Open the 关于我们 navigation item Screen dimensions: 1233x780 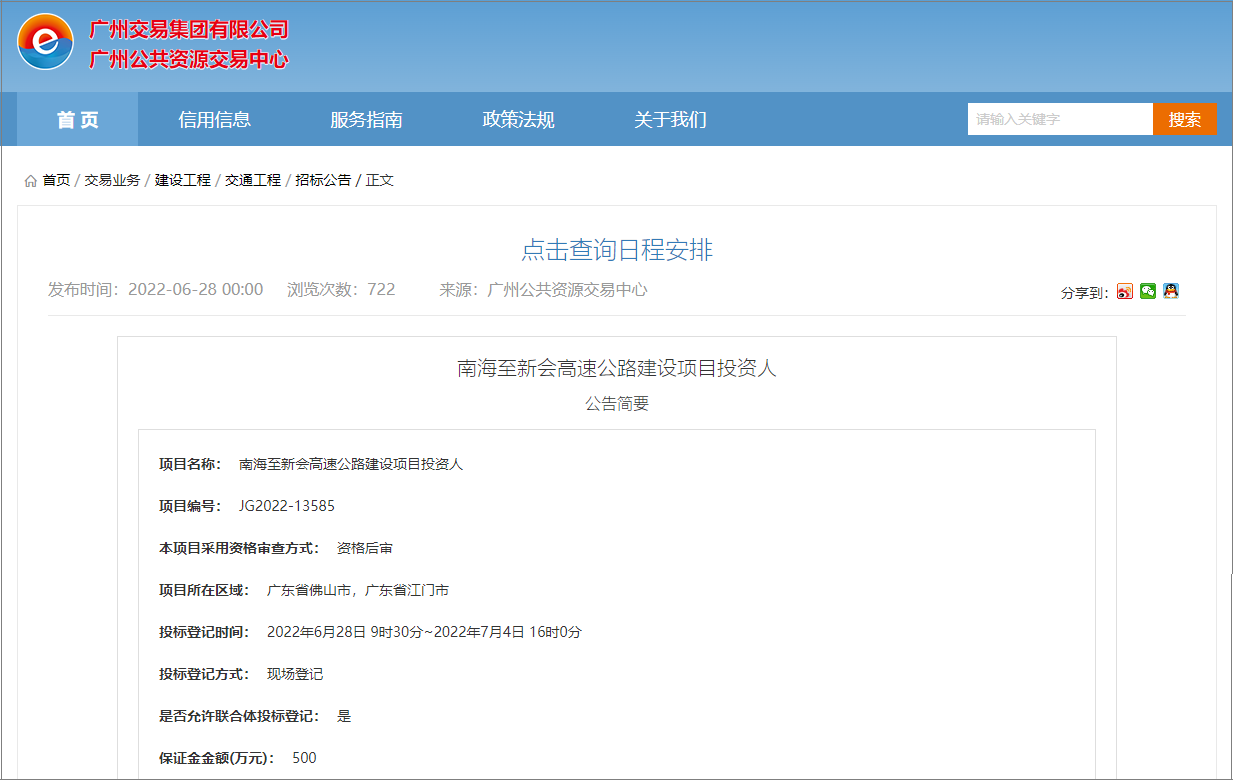coord(670,120)
